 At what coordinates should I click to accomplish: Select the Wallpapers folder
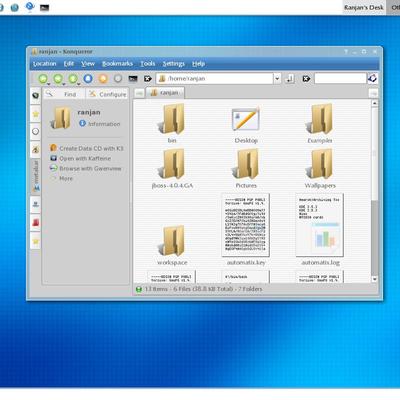320,169
